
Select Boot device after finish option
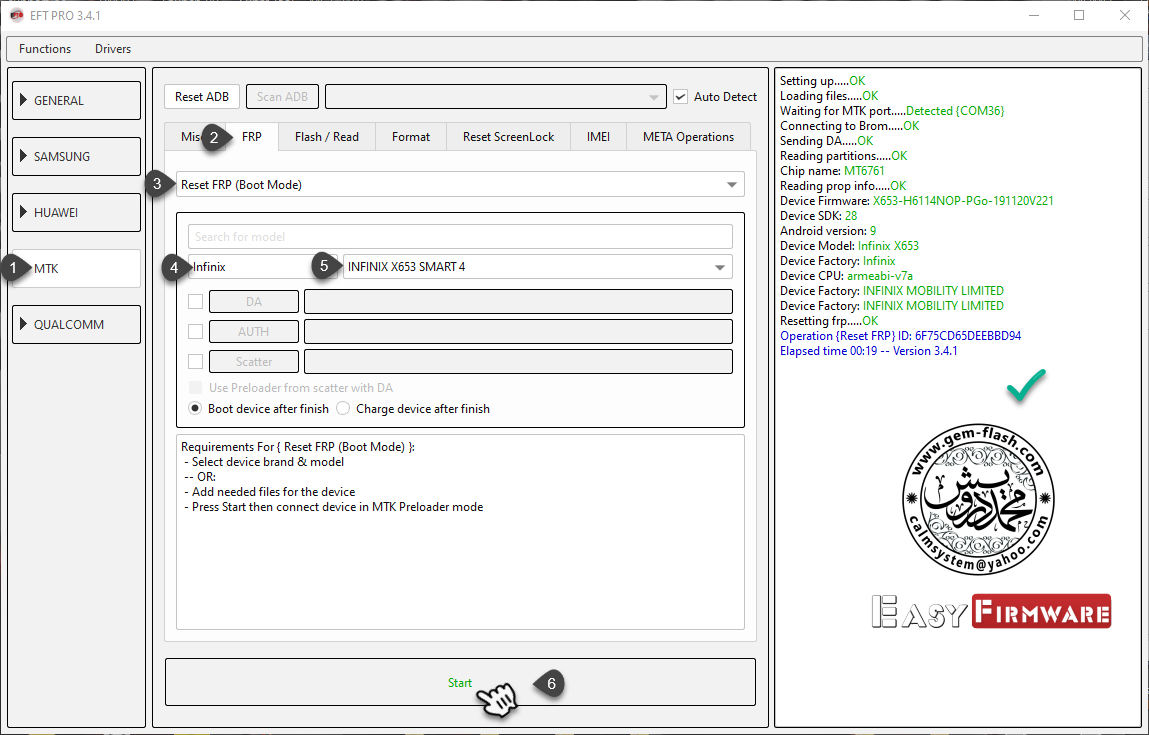(195, 409)
